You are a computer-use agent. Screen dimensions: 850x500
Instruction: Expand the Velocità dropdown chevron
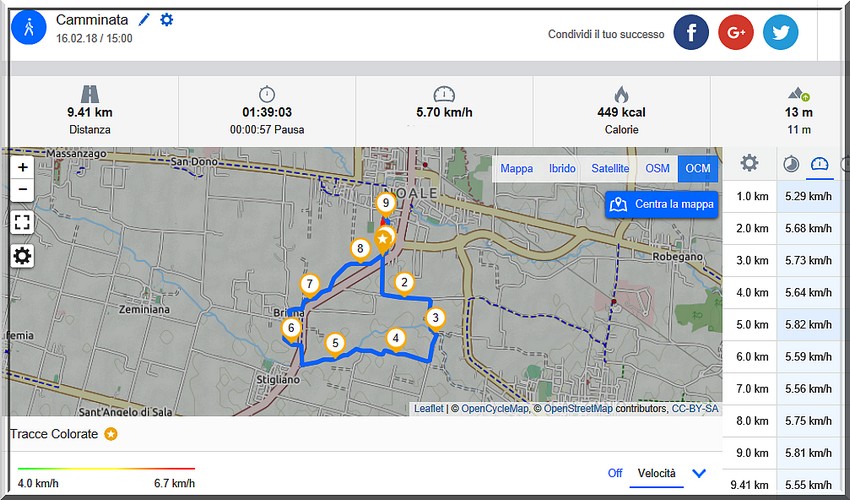click(699, 473)
